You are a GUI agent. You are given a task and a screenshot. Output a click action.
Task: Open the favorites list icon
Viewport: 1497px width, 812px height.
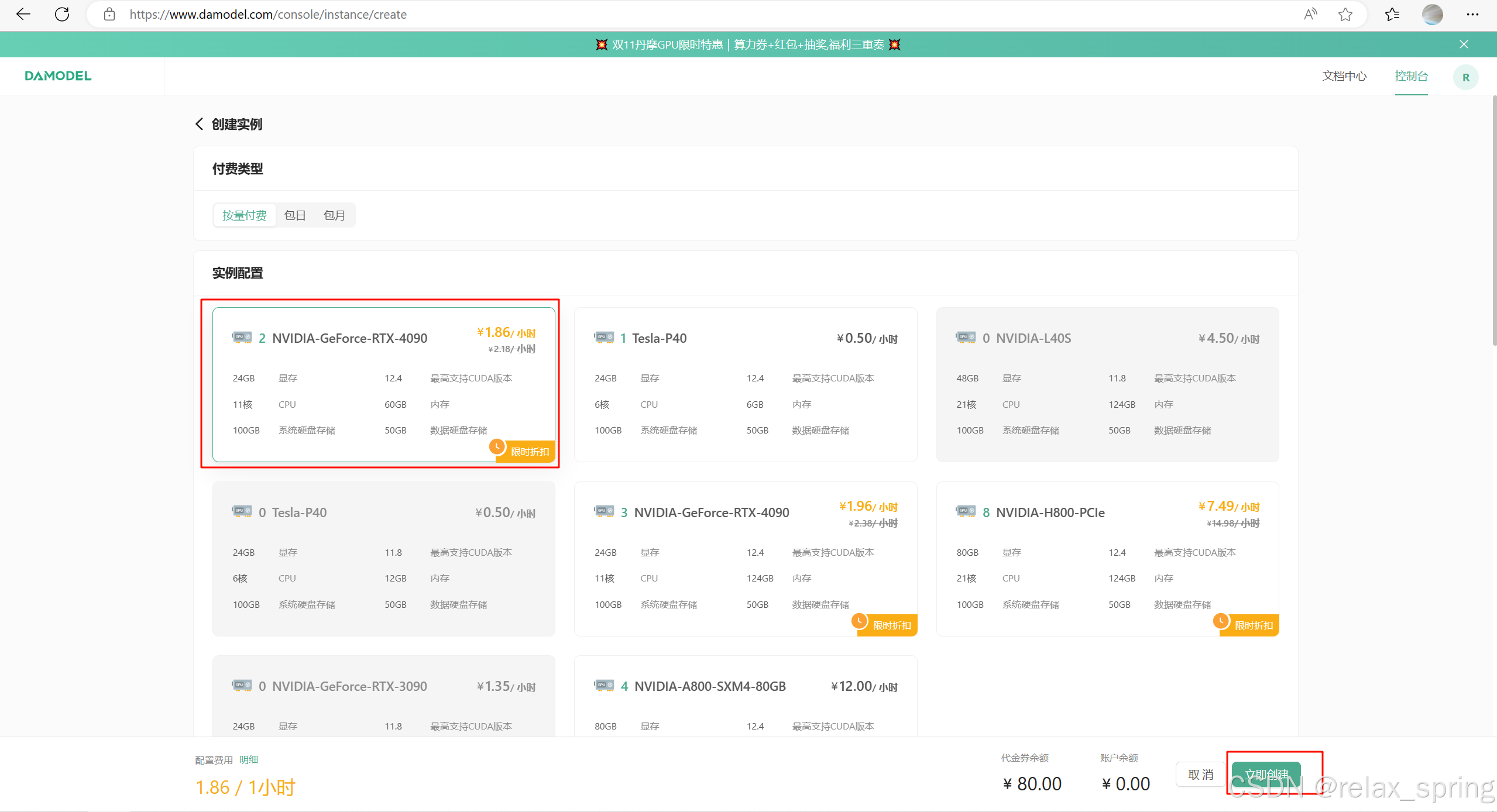coord(1392,14)
